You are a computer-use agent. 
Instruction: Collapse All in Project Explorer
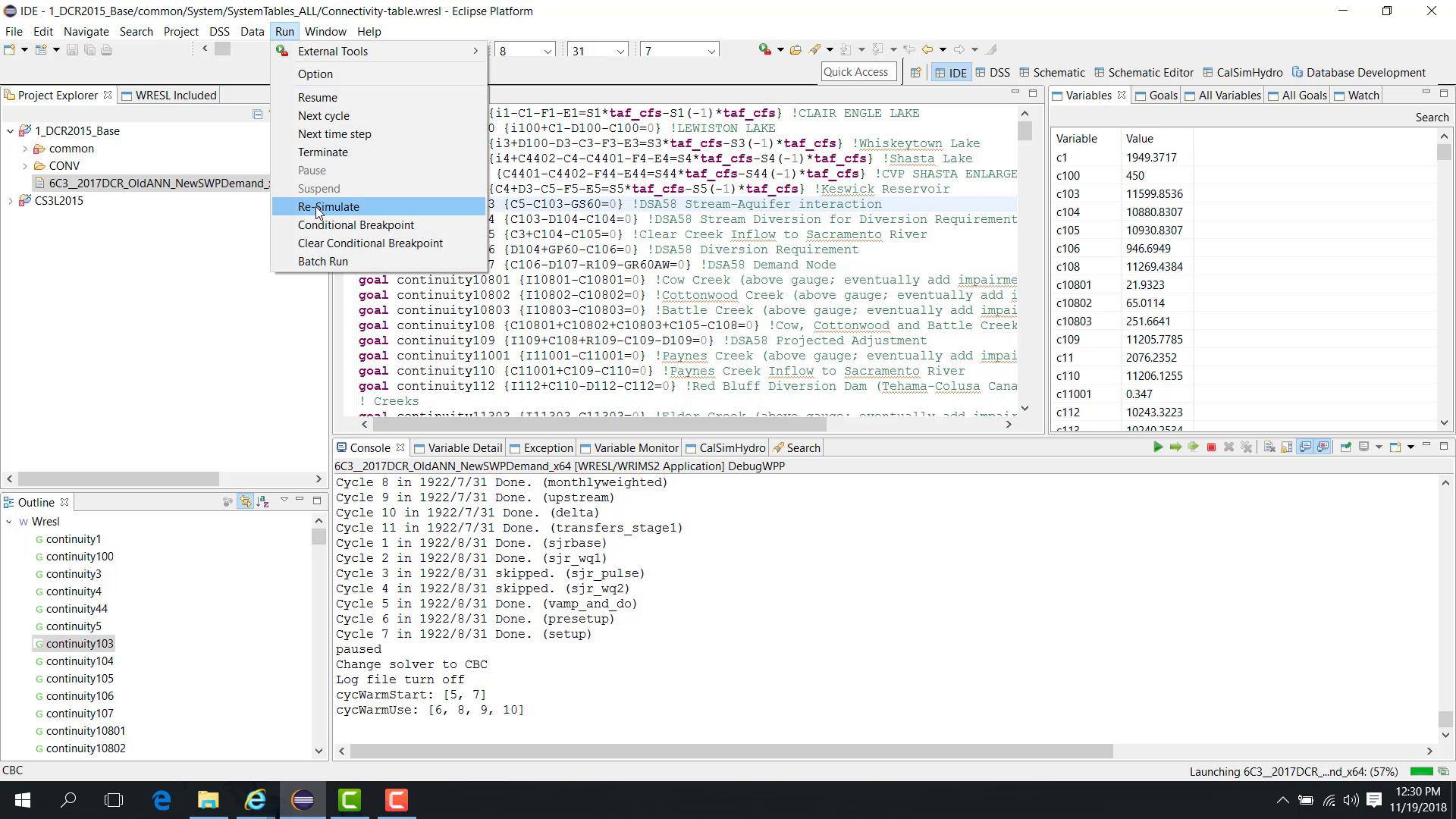258,115
